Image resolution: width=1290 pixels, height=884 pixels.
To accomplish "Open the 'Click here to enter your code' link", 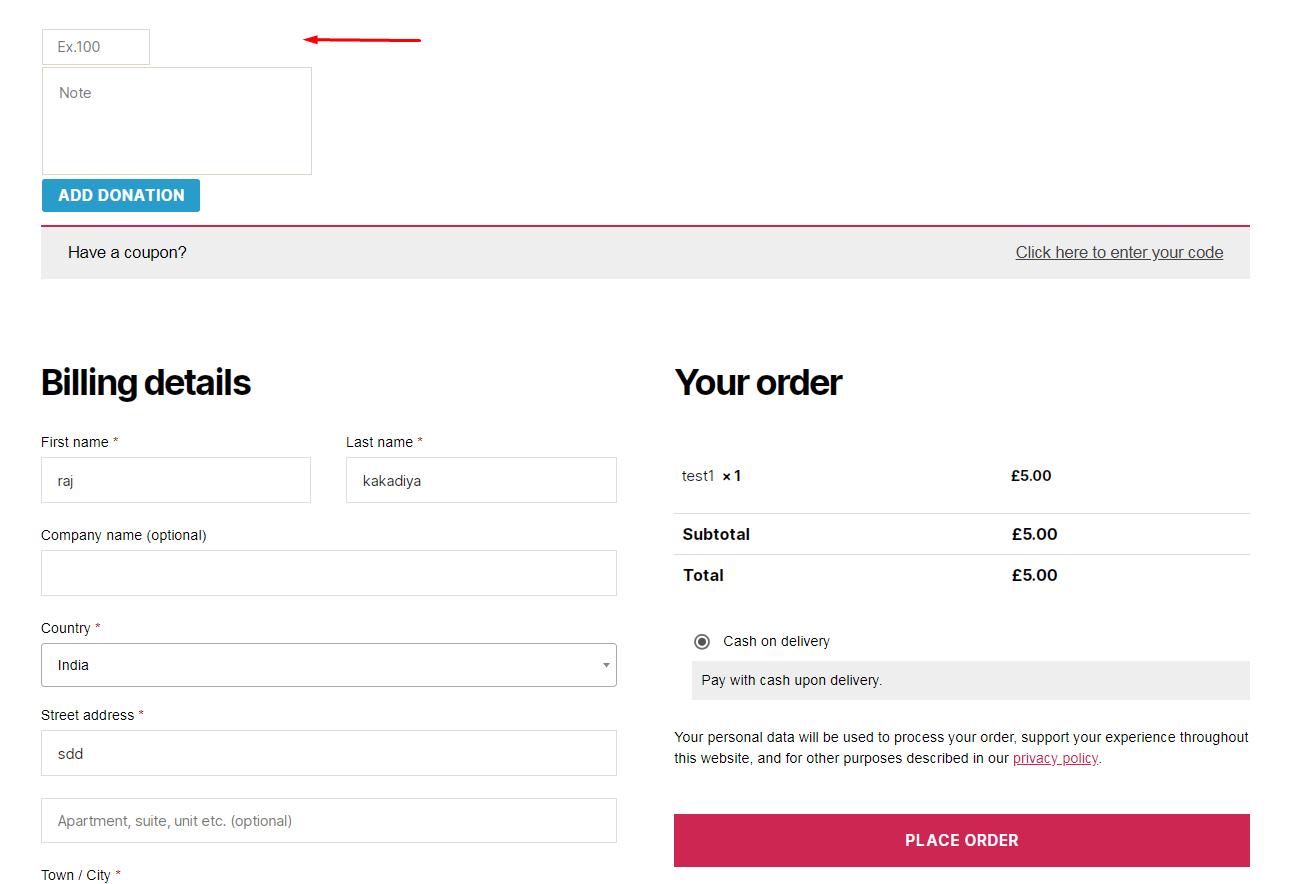I will 1119,252.
